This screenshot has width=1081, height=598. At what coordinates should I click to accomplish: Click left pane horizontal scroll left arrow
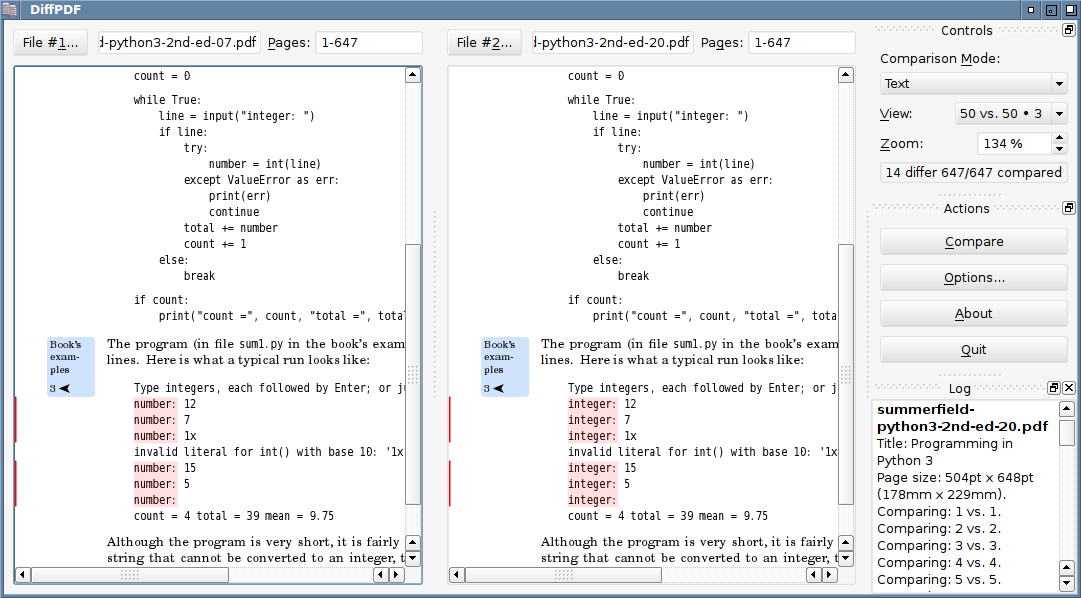23,575
